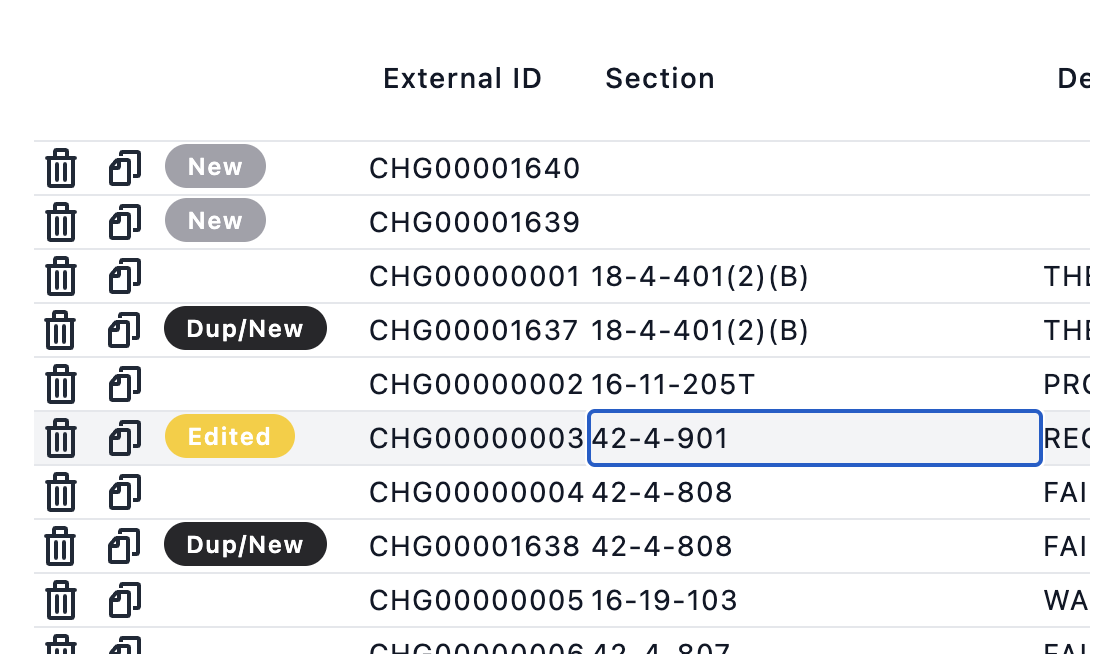
Task: Select the External ID column header
Action: pyautogui.click(x=463, y=78)
